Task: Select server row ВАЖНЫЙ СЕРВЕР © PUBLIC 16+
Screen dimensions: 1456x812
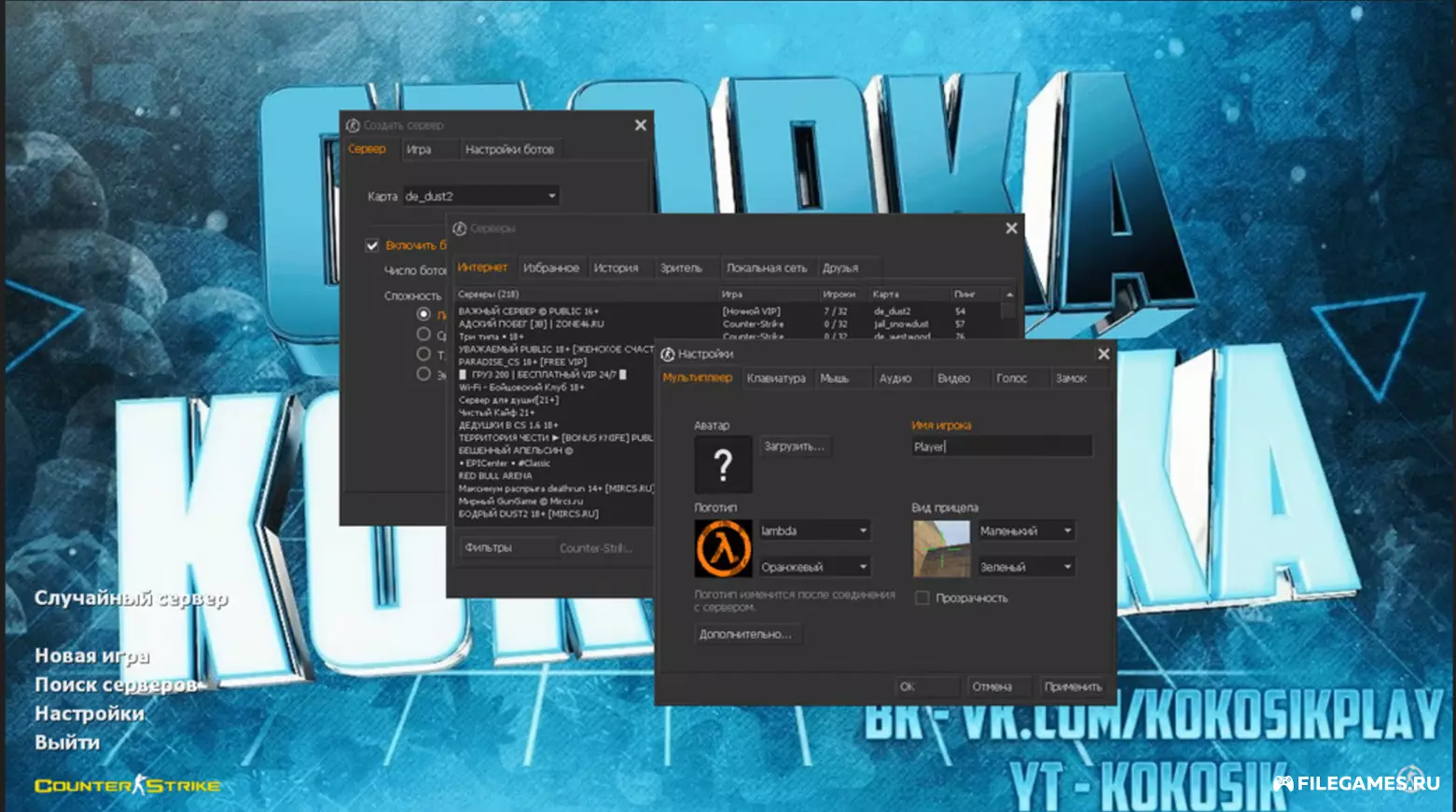Action: point(728,311)
